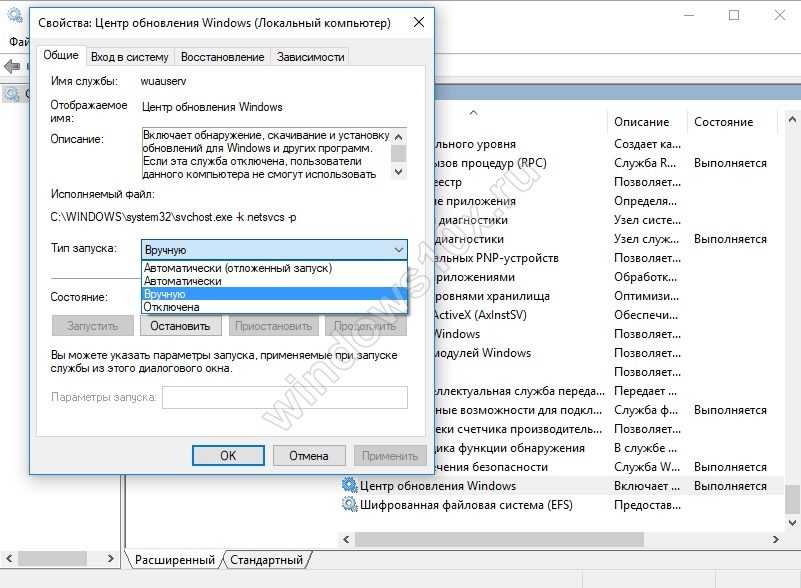
Task: Close the Свойства properties dialog
Action: [x=419, y=22]
